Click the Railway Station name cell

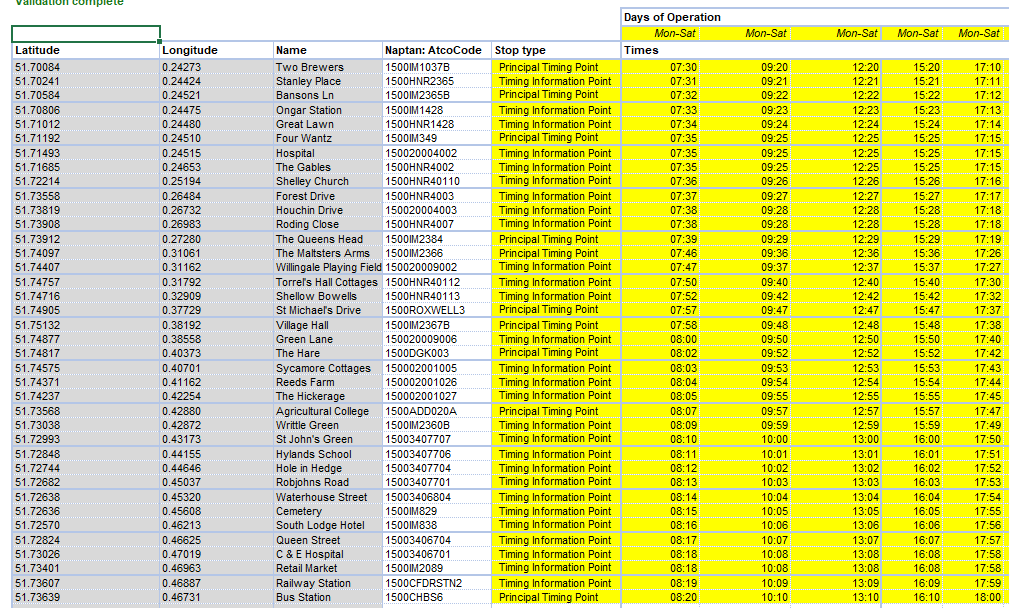pyautogui.click(x=326, y=583)
